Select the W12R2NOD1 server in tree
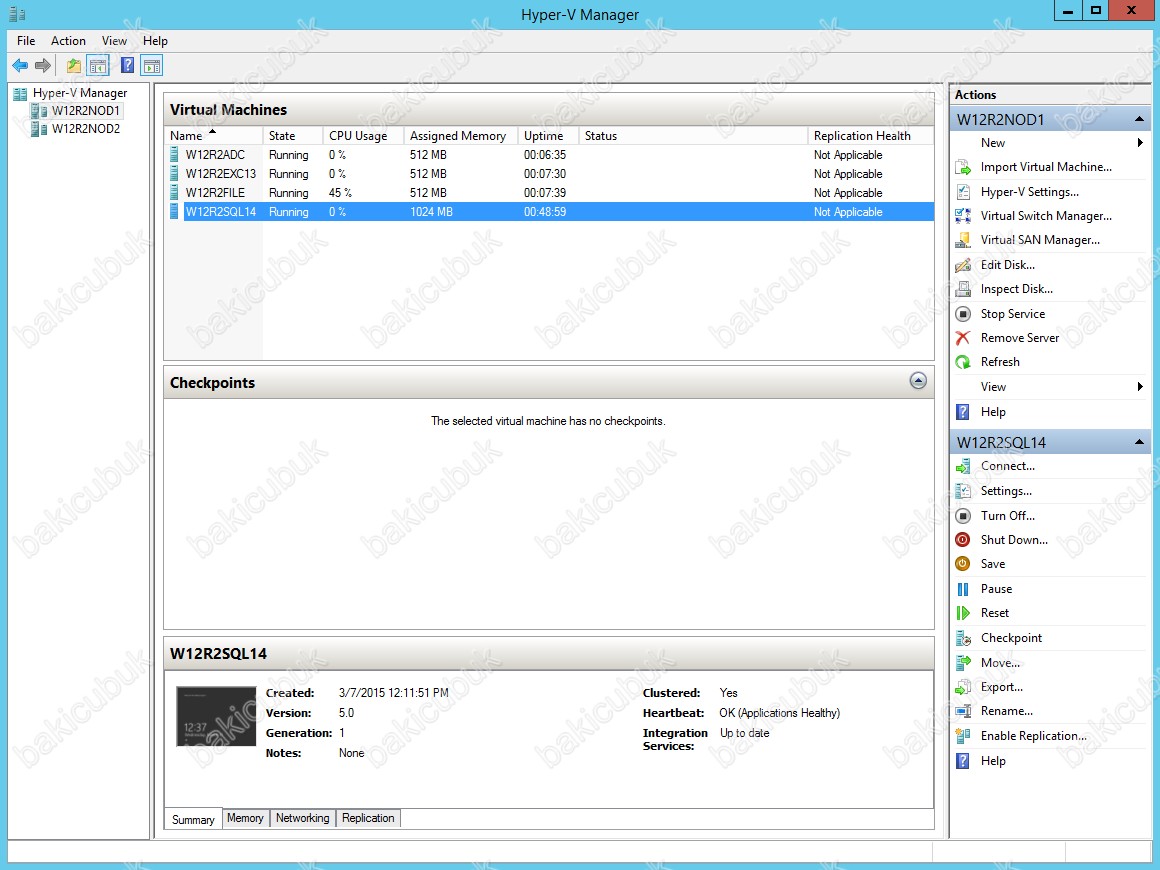The height and width of the screenshot is (870, 1160). pos(85,111)
